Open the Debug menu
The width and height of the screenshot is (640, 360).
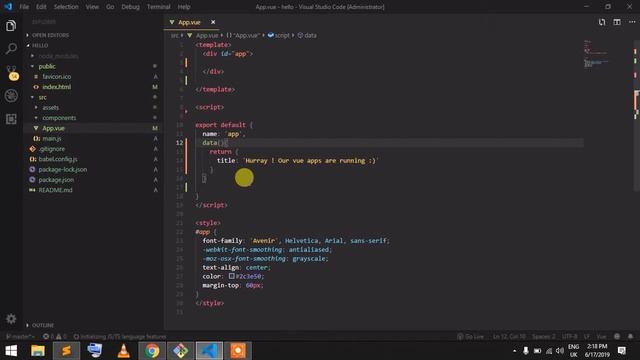point(130,7)
